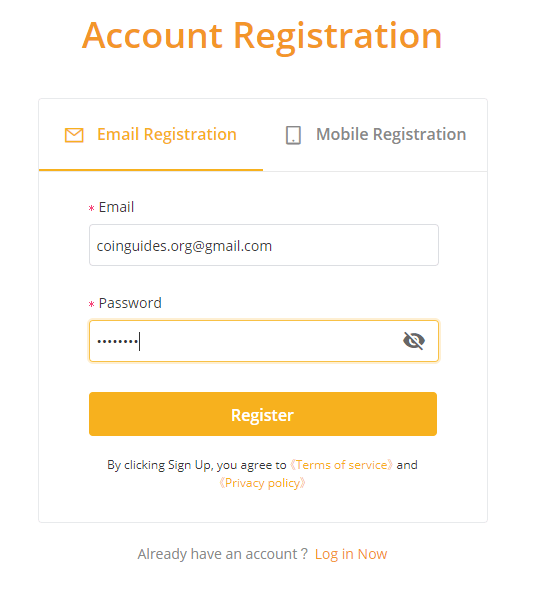This screenshot has height=594, width=552.
Task: Open the Privacy policy link
Action: pos(262,483)
